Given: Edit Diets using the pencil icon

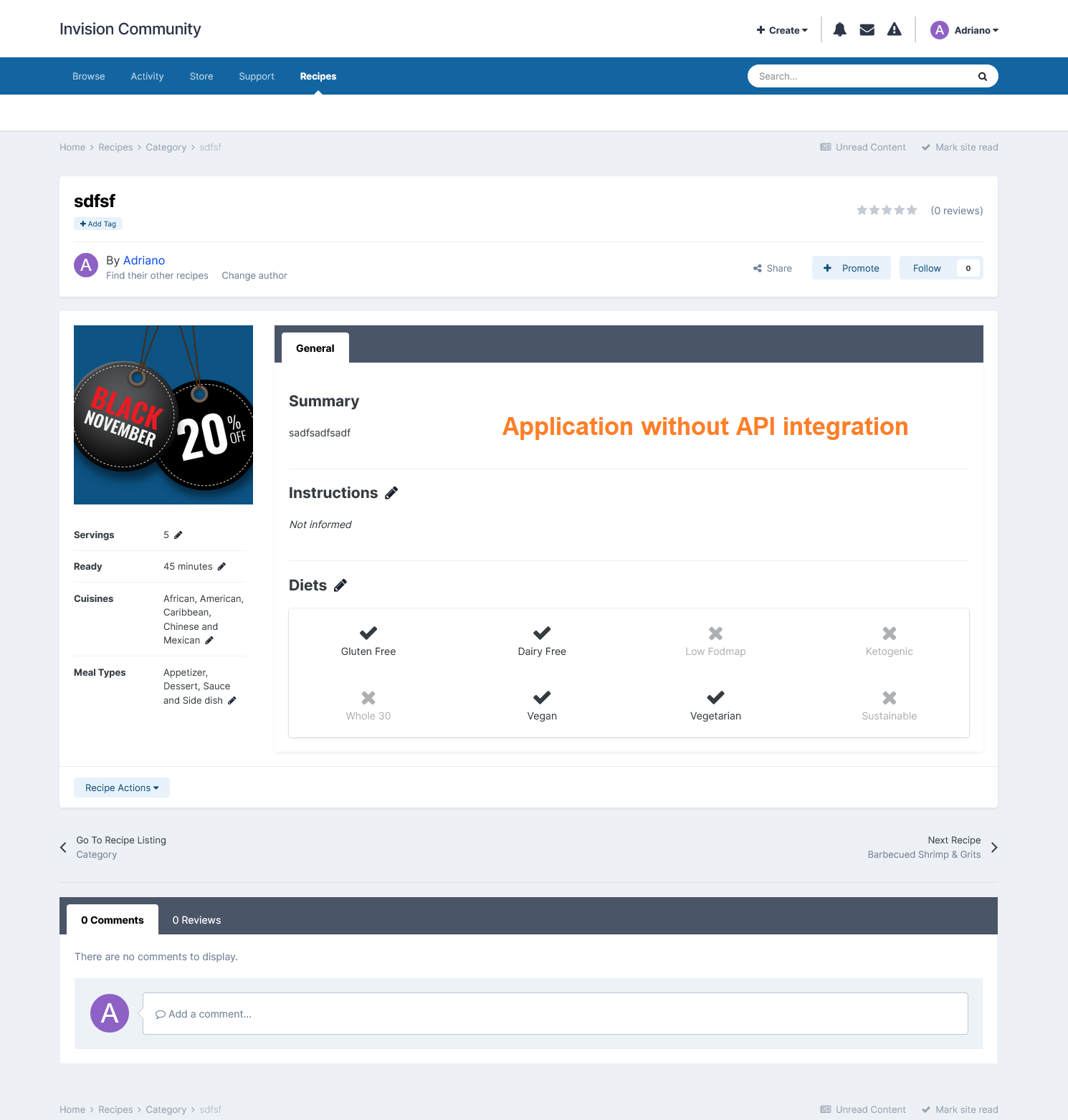Looking at the screenshot, I should (340, 585).
